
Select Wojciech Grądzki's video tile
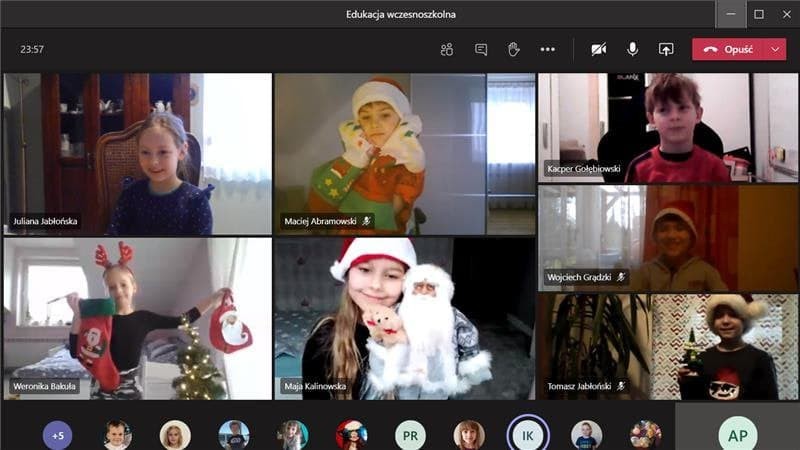point(668,238)
